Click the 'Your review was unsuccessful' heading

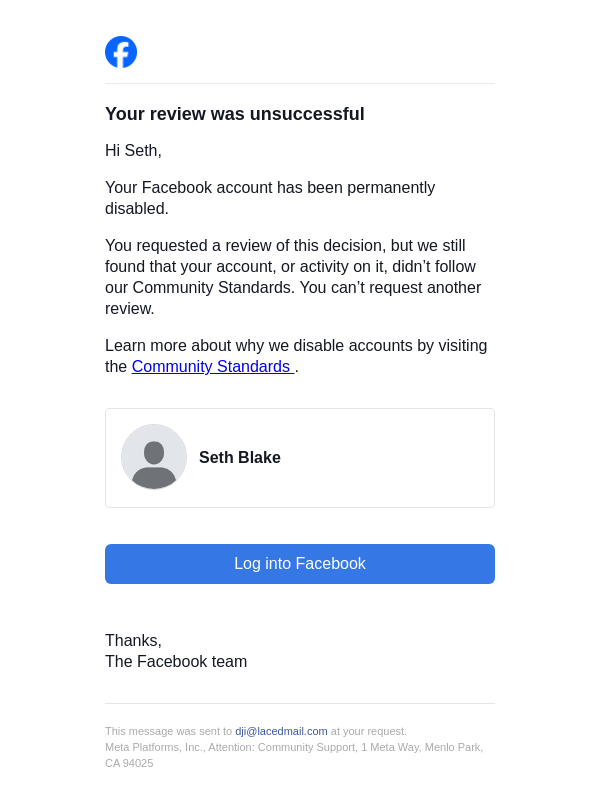(x=235, y=114)
